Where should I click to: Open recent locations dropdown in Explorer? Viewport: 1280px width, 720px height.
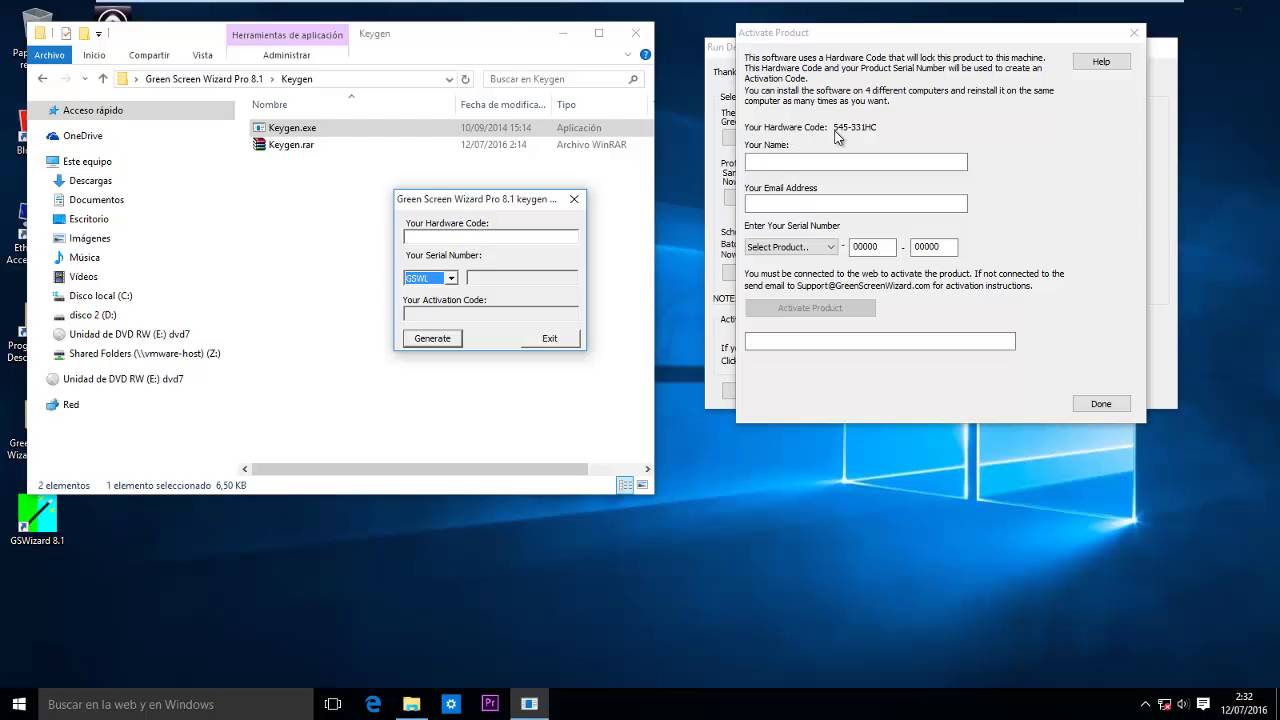tap(83, 79)
